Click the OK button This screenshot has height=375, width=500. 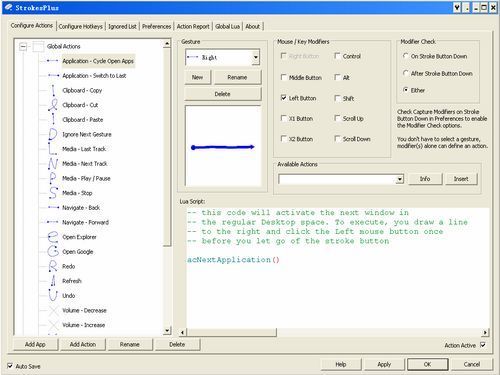click(427, 364)
